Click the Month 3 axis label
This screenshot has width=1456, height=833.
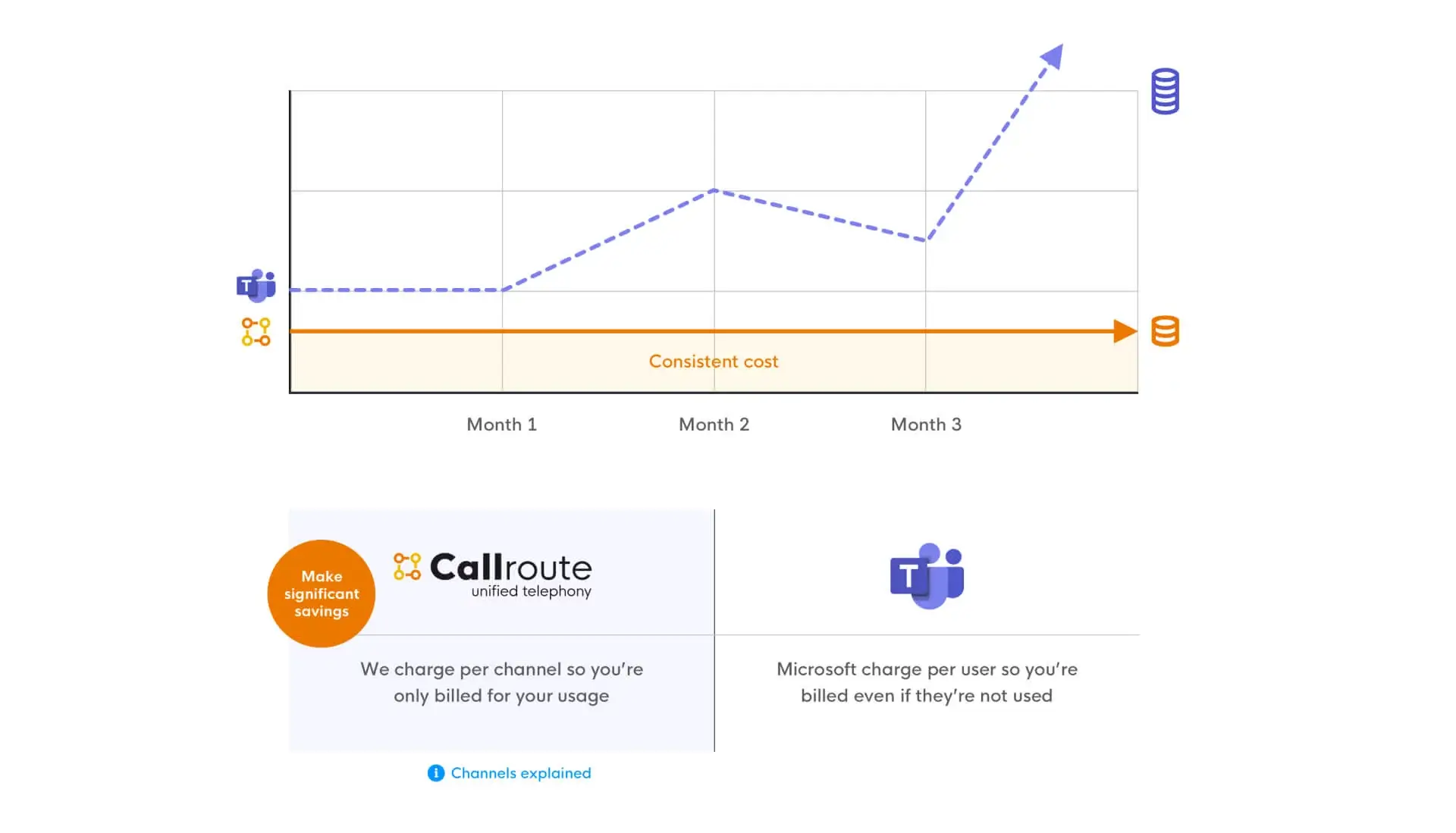[x=926, y=424]
